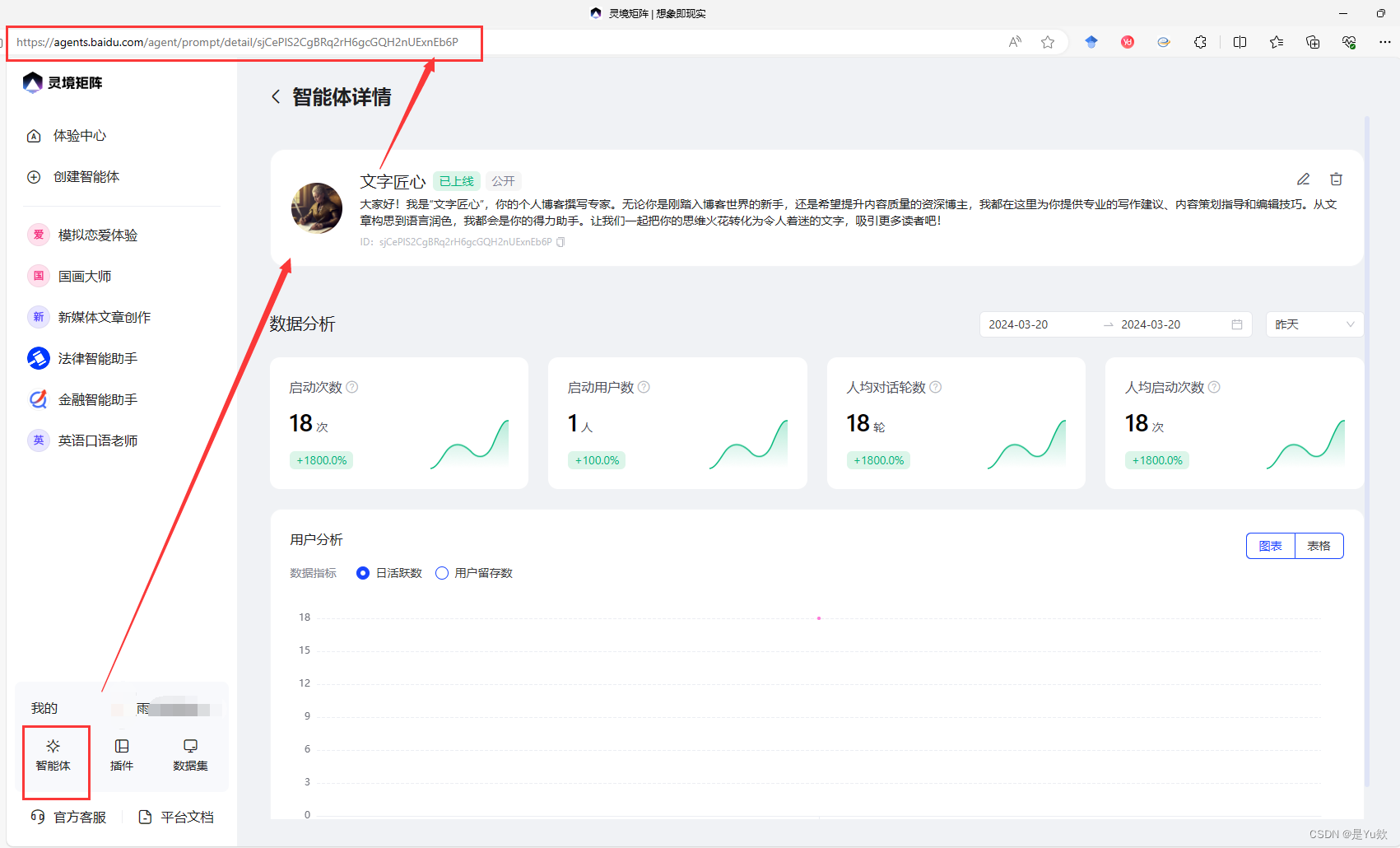The height and width of the screenshot is (848, 1400).
Task: Toggle browser split screen icon
Action: [x=1240, y=42]
